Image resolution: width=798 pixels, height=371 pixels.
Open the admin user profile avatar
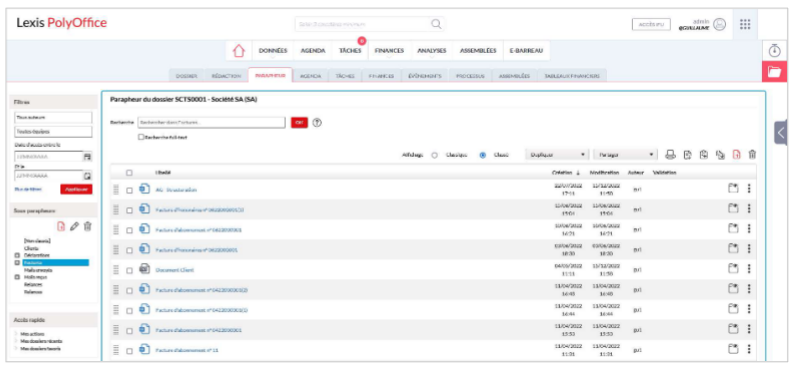[x=719, y=24]
